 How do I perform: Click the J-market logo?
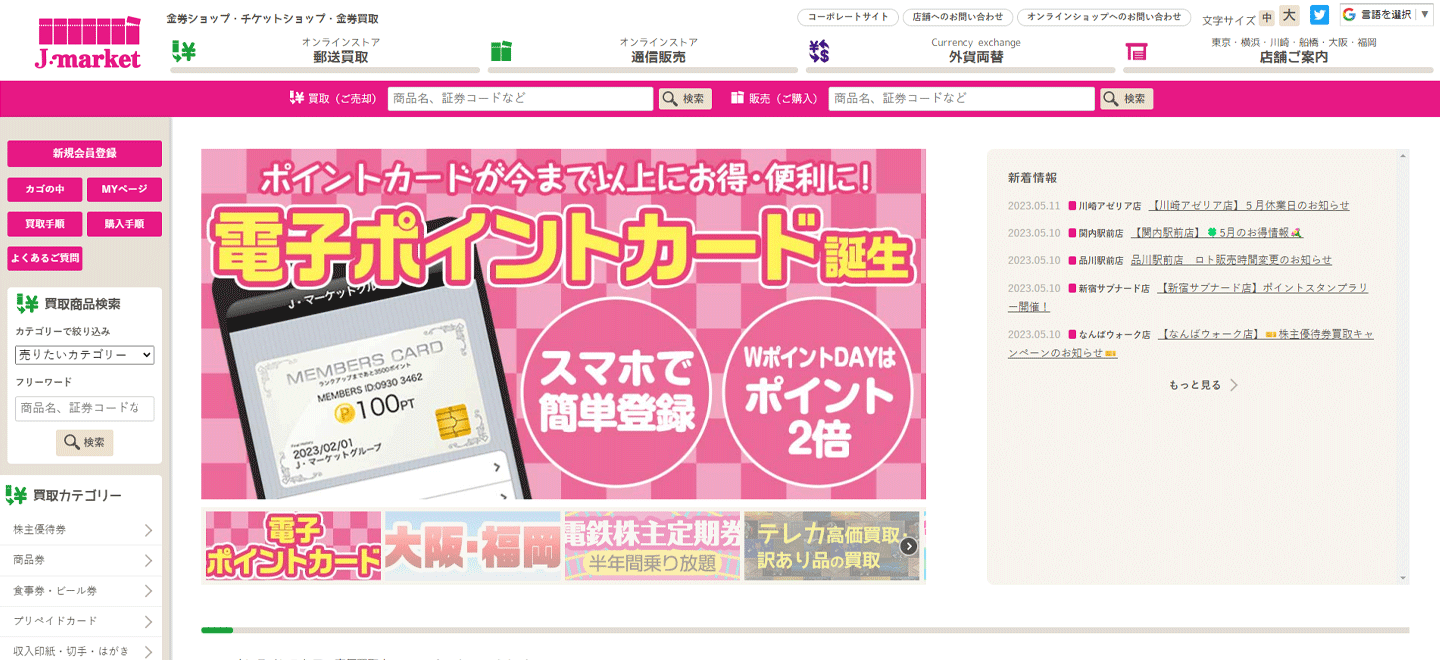[88, 43]
